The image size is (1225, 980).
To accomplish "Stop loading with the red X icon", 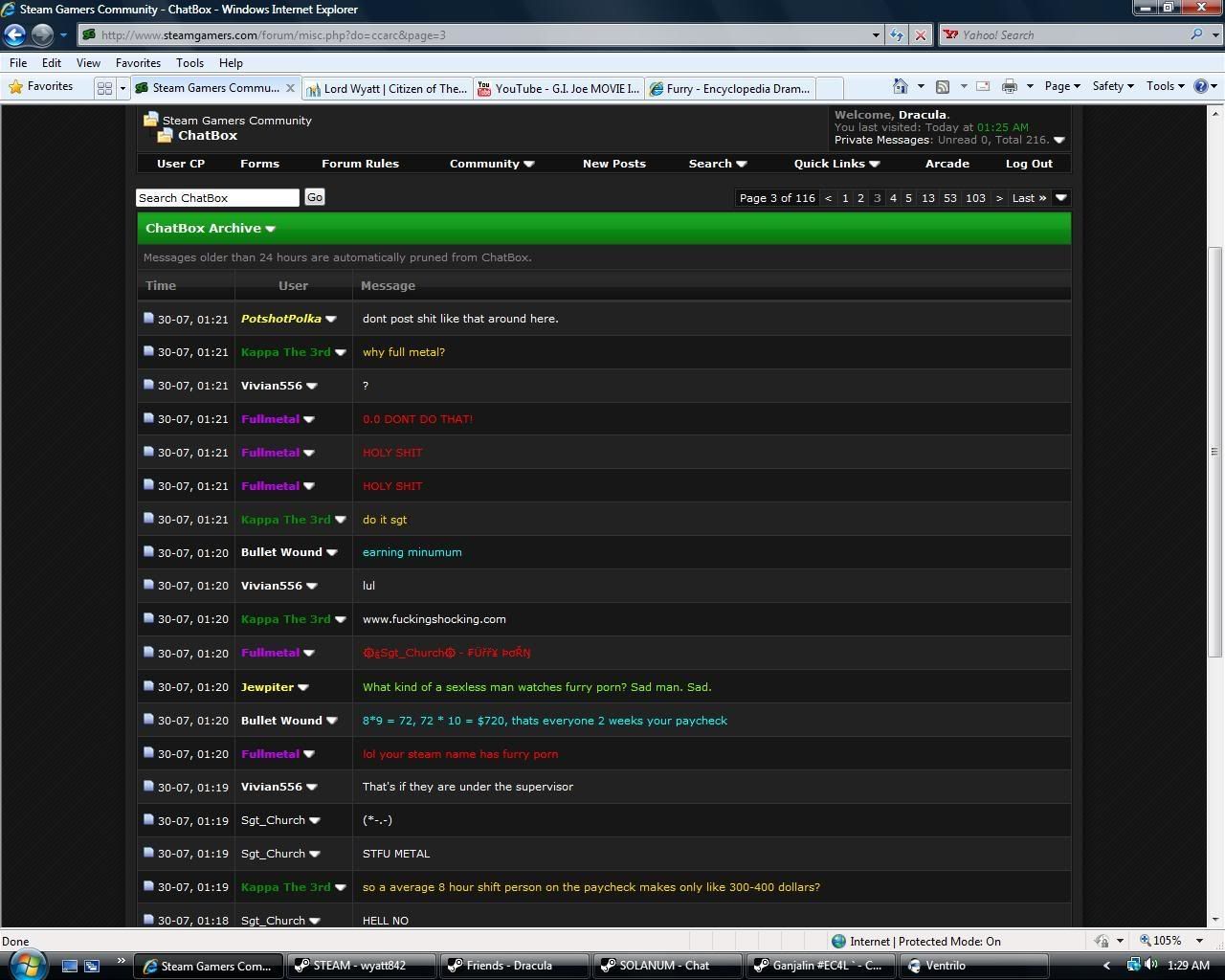I will (x=920, y=35).
